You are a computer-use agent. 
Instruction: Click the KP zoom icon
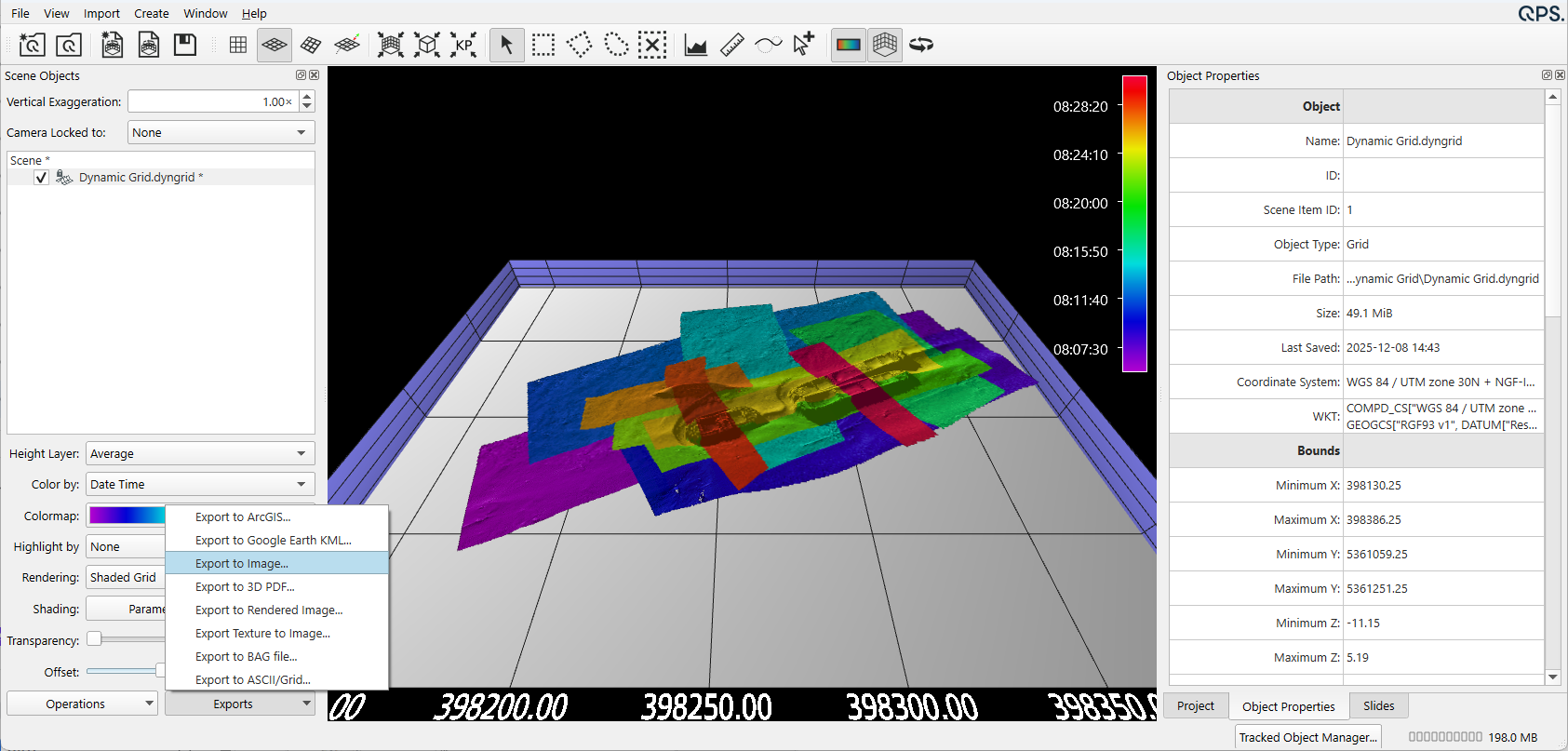[463, 45]
